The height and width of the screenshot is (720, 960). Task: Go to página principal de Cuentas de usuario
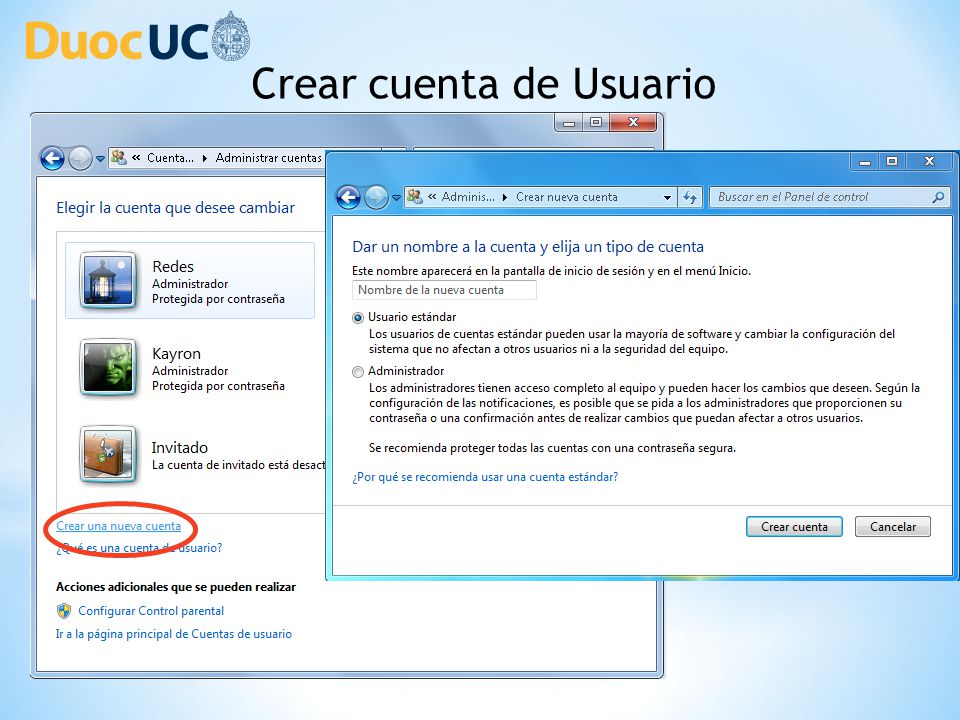pos(174,634)
